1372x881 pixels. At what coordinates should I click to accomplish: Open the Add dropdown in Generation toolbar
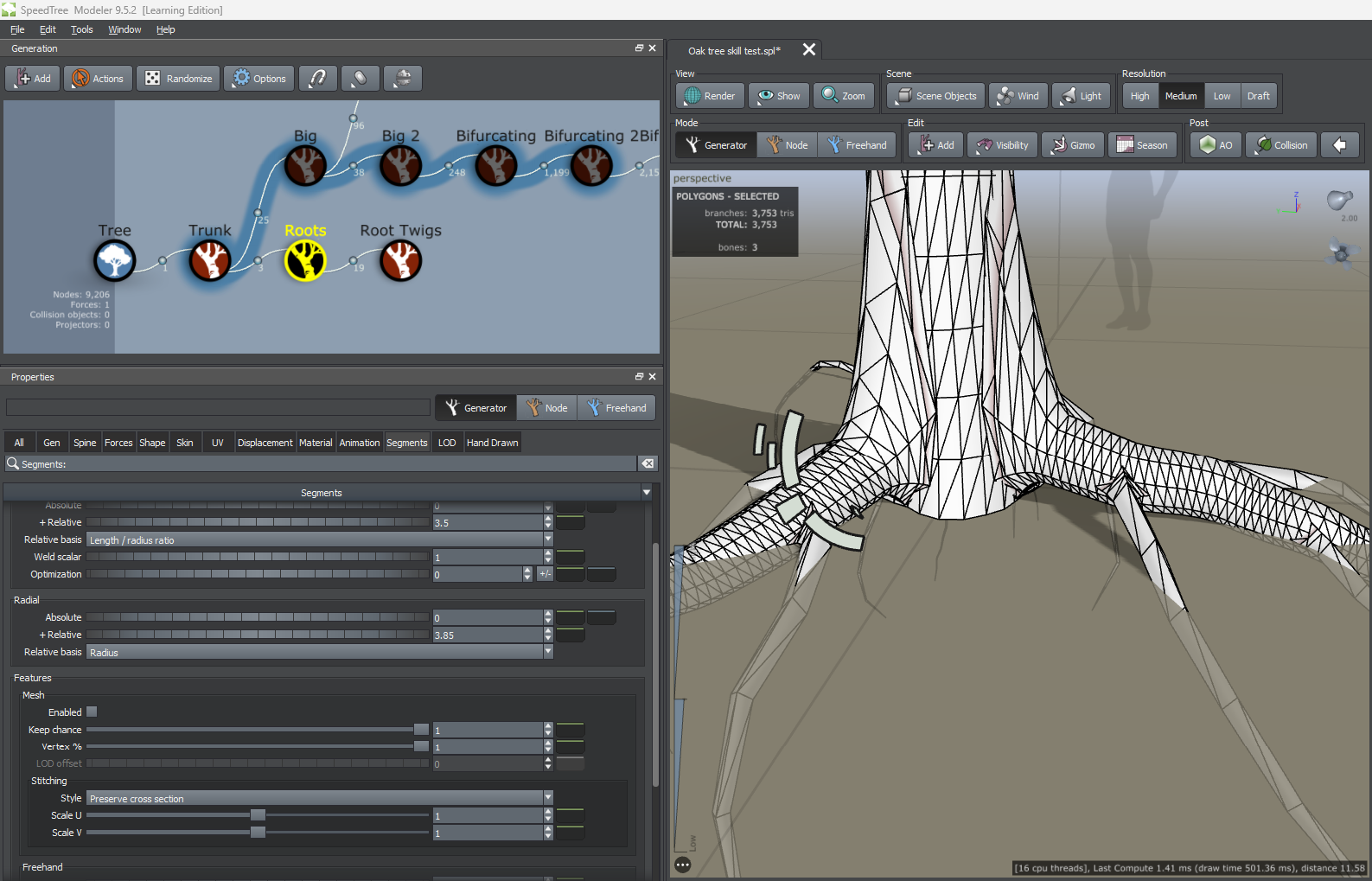(33, 79)
